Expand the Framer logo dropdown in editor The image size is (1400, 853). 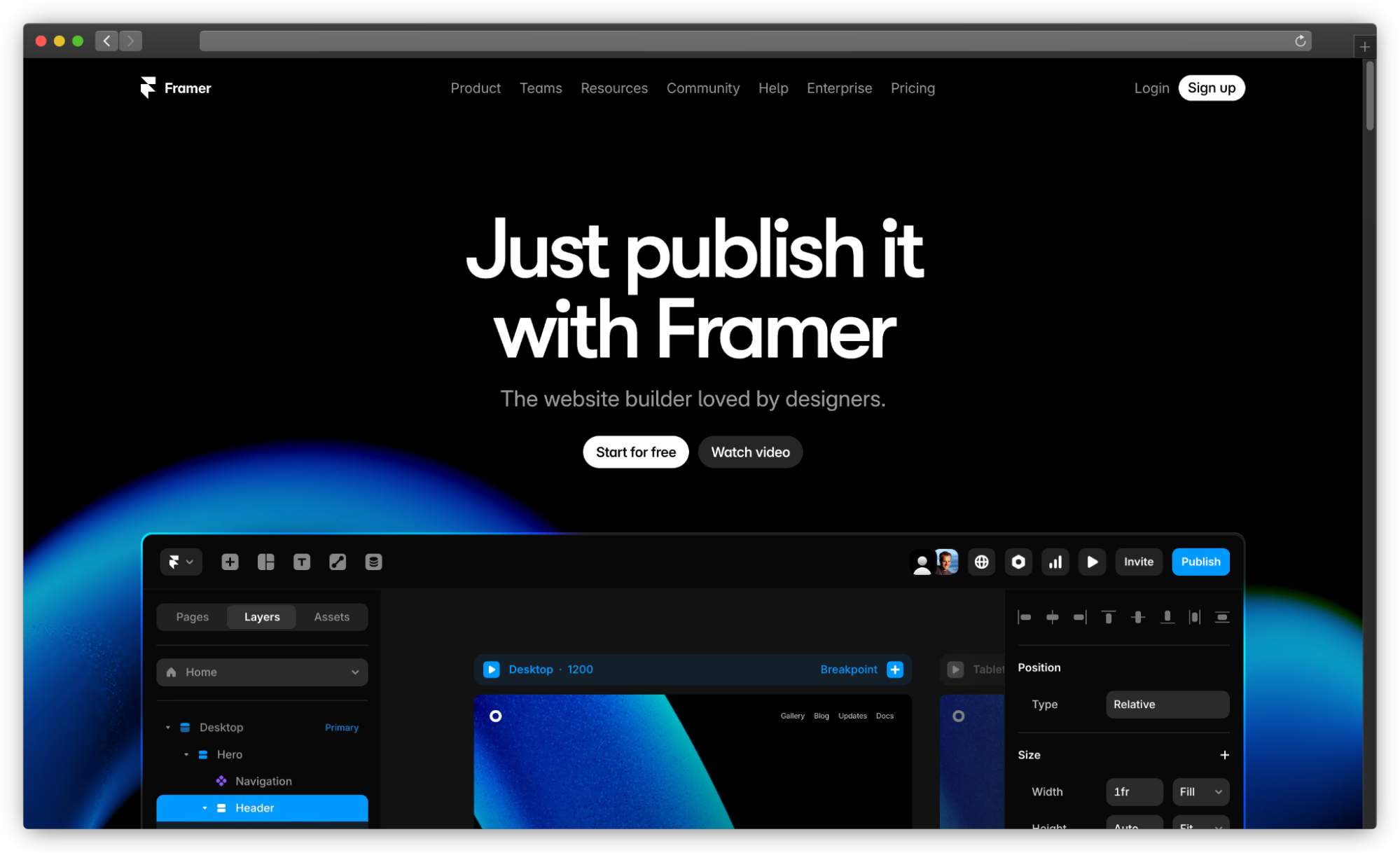(181, 562)
